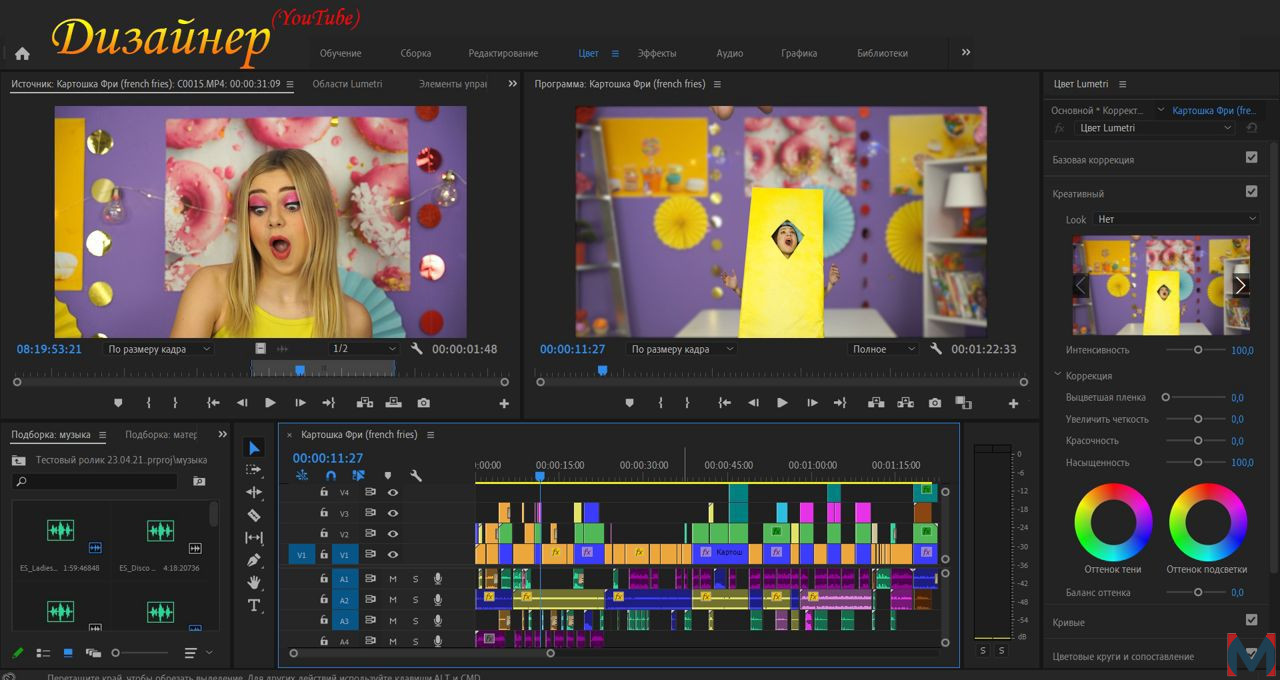1280x680 pixels.
Task: Click Insert button in Source monitor
Action: pyautogui.click(x=365, y=403)
